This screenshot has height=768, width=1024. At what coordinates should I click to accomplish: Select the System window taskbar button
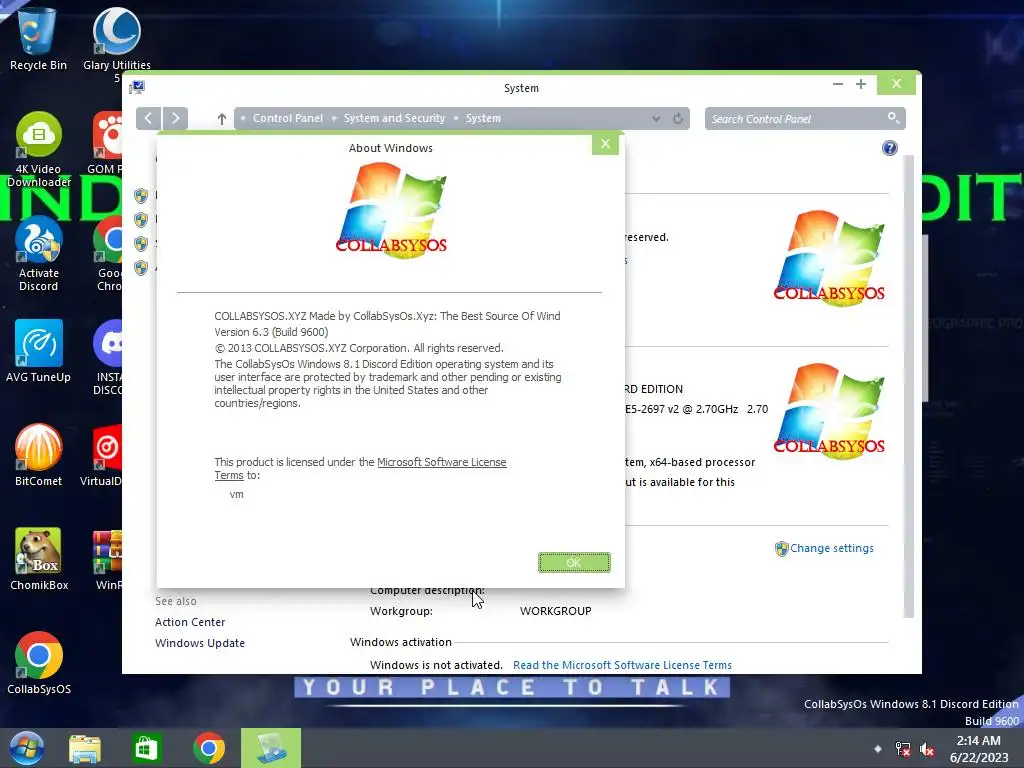[270, 748]
